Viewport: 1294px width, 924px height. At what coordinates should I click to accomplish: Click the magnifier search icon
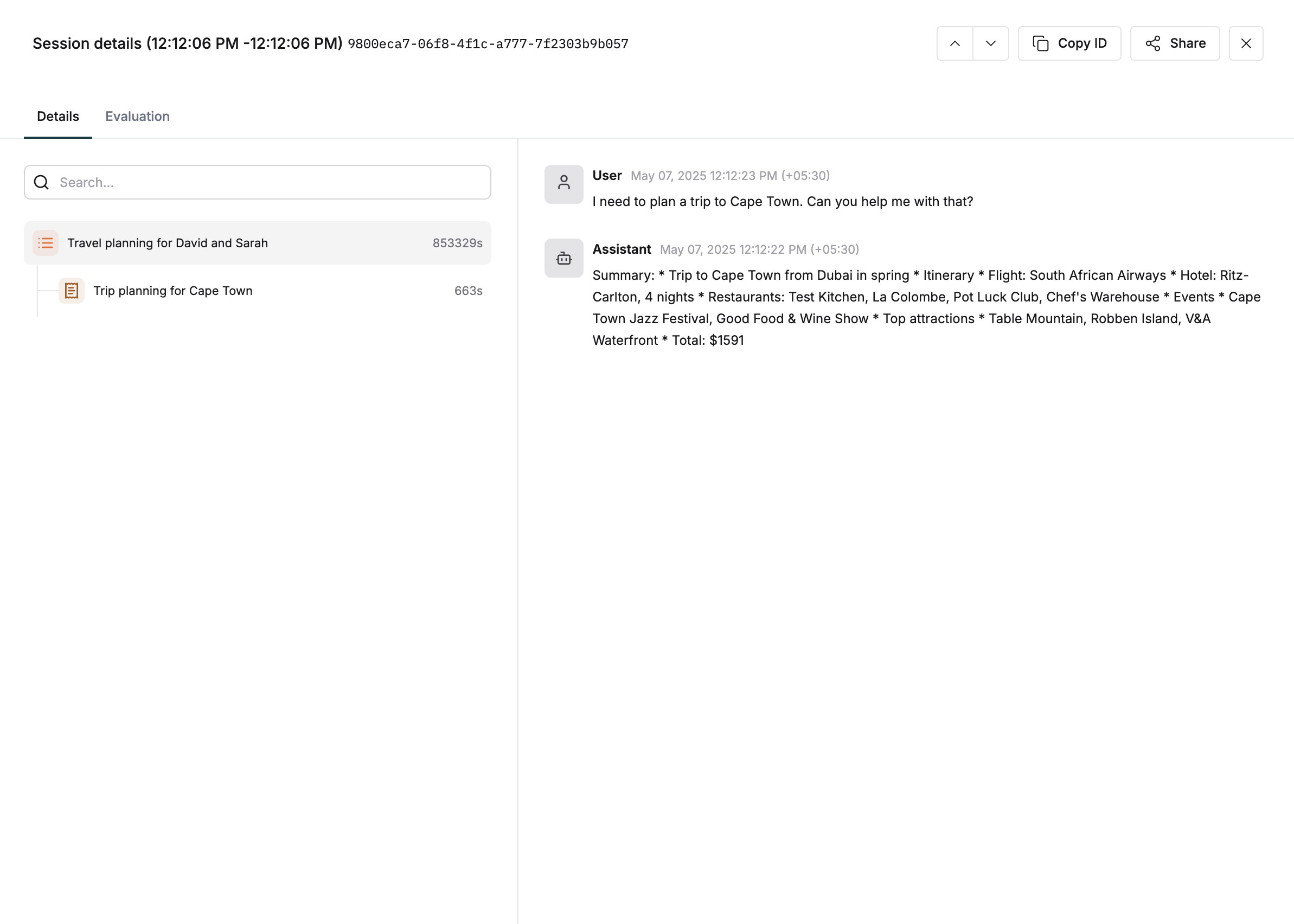point(42,182)
